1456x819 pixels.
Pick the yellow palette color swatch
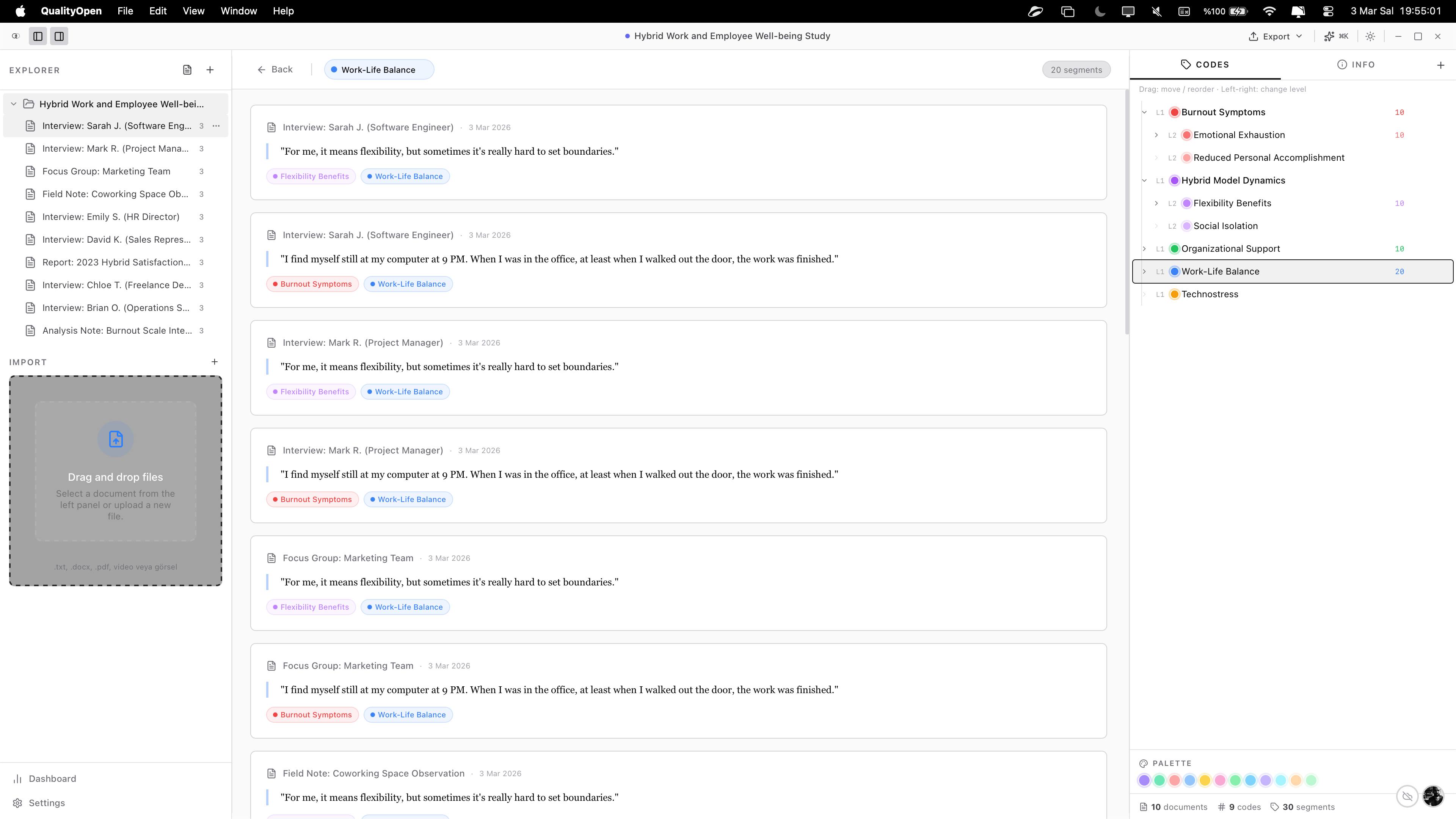coord(1205,780)
